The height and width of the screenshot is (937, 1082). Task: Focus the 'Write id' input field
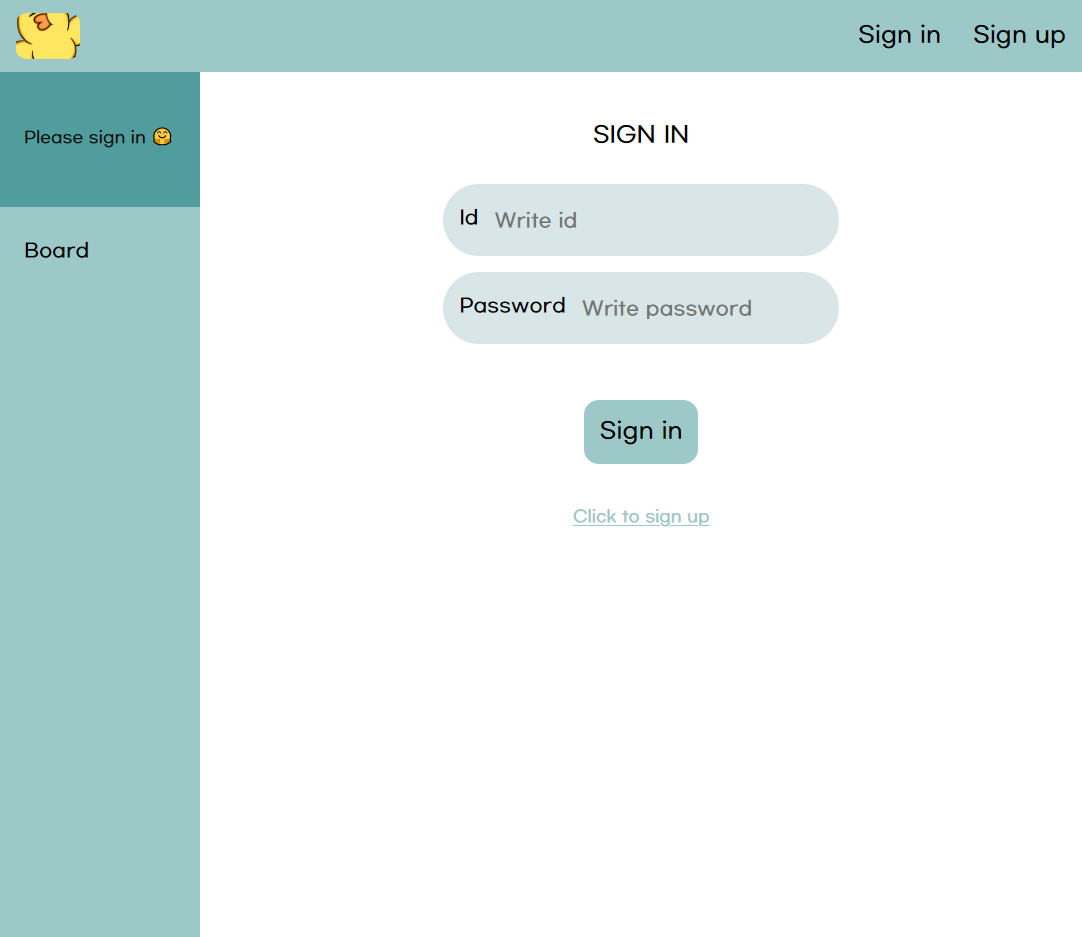tap(660, 220)
